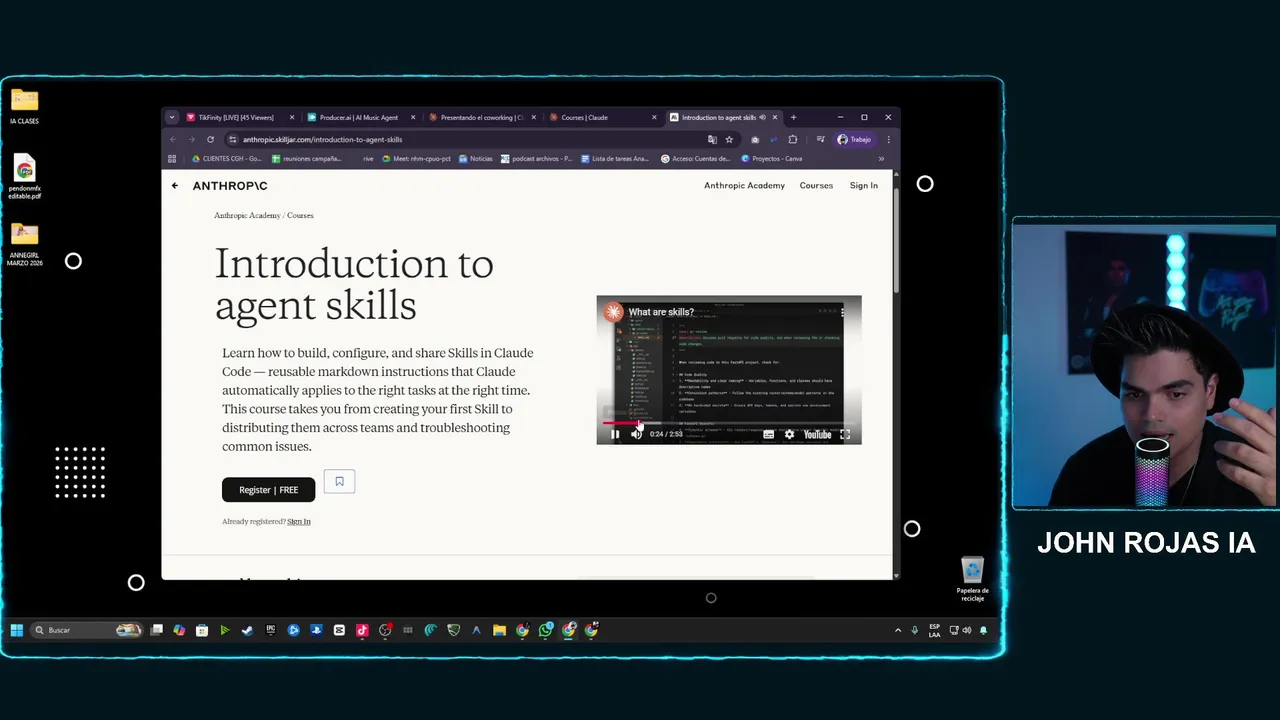Open Anthropic Academy nav link
The width and height of the screenshot is (1280, 720).
pyautogui.click(x=744, y=185)
